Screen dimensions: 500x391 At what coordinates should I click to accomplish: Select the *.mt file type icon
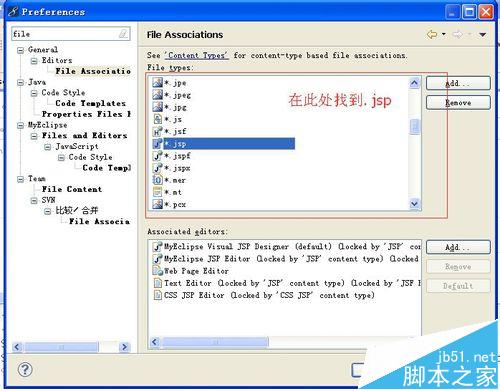tap(157, 192)
